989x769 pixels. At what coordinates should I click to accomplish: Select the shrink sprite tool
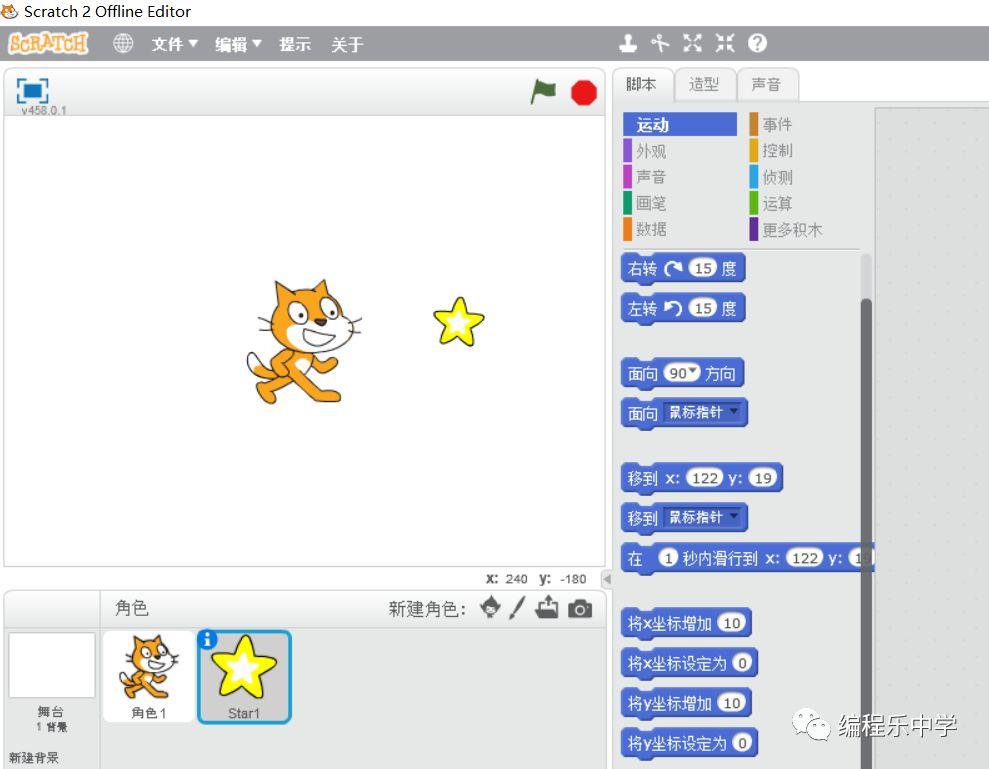click(725, 43)
